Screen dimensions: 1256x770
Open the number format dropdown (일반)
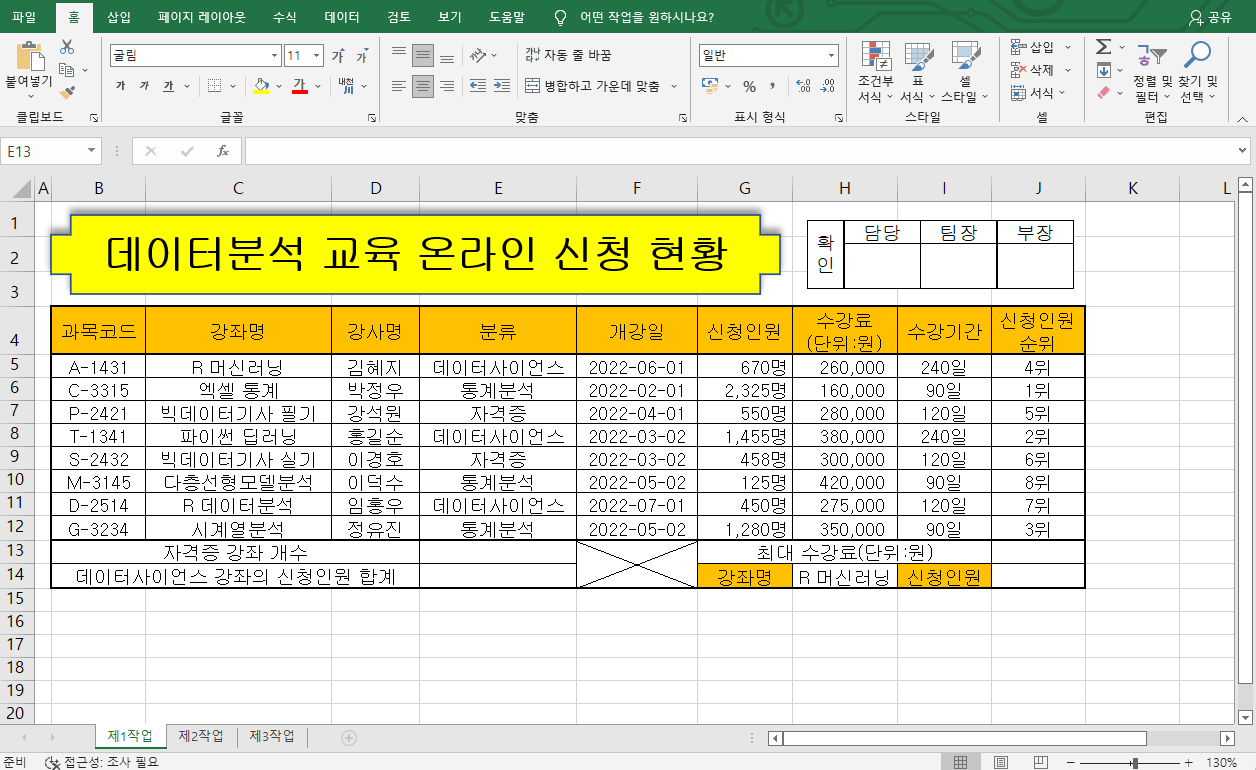832,56
